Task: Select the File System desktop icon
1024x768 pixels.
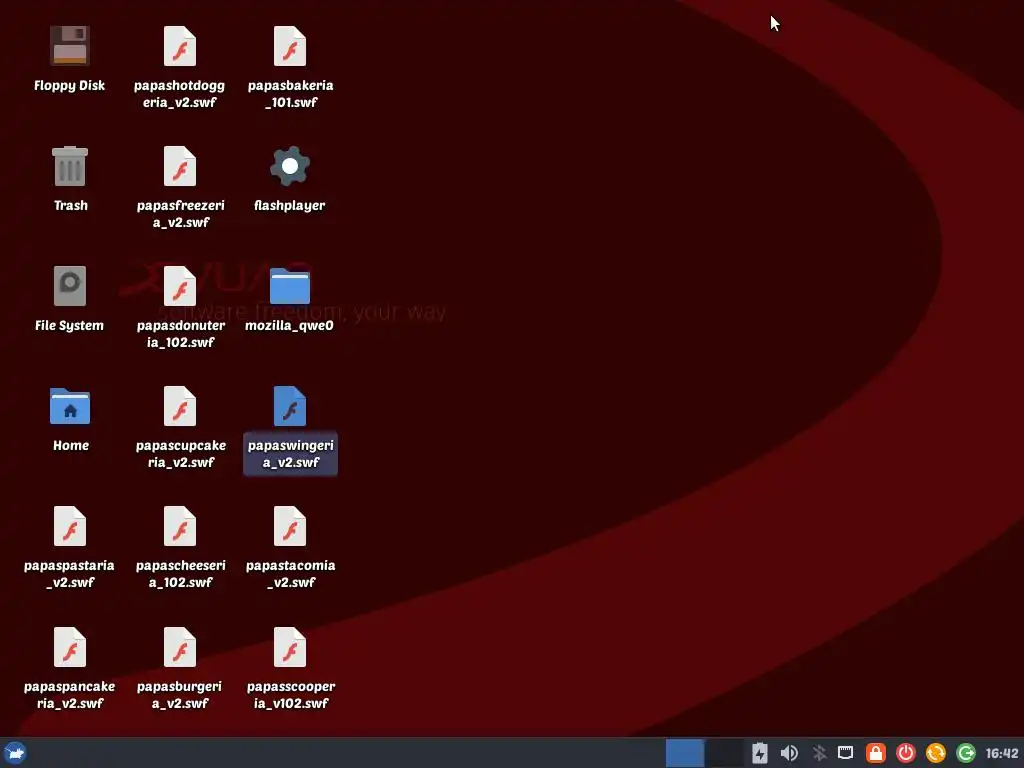Action: [70, 286]
